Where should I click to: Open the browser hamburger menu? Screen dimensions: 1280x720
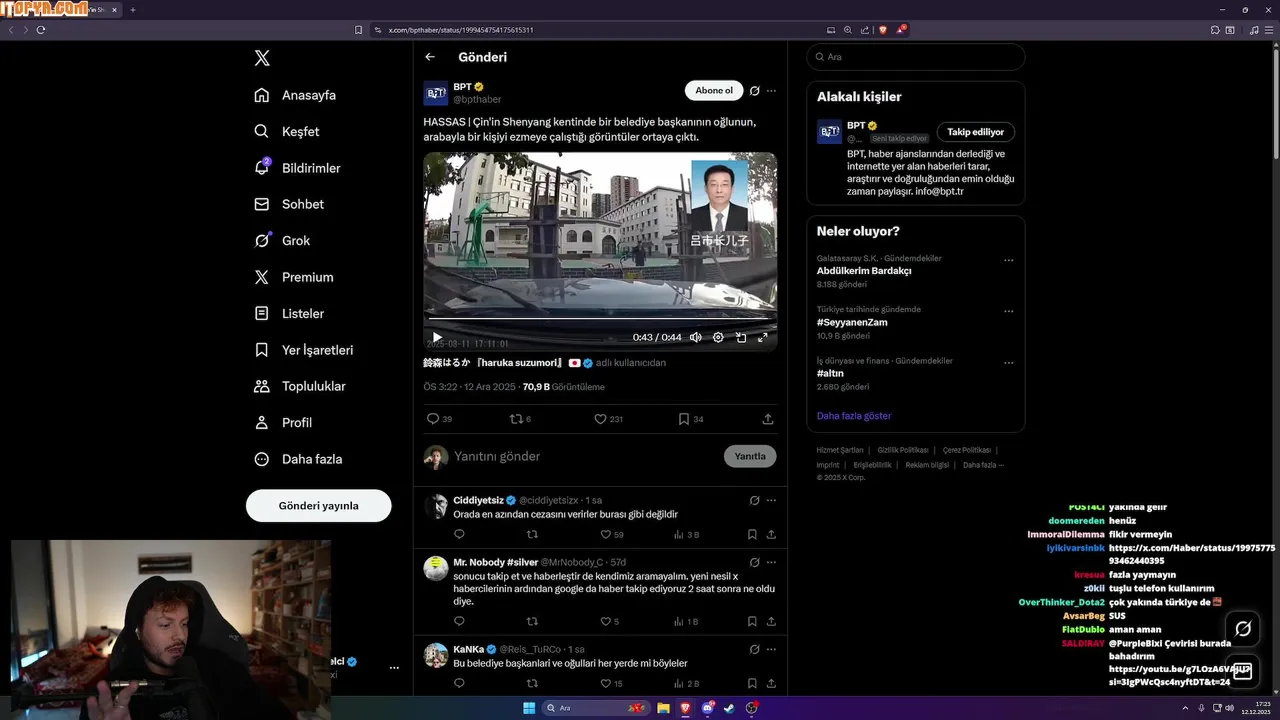tap(1268, 30)
